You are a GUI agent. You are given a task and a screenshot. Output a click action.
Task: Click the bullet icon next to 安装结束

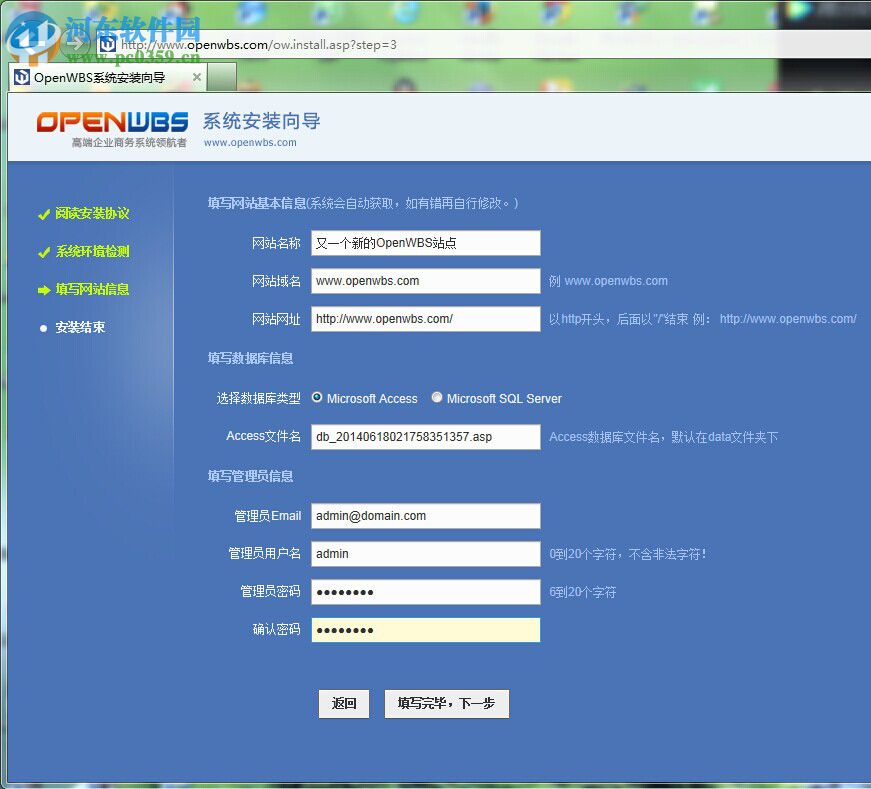(x=43, y=327)
